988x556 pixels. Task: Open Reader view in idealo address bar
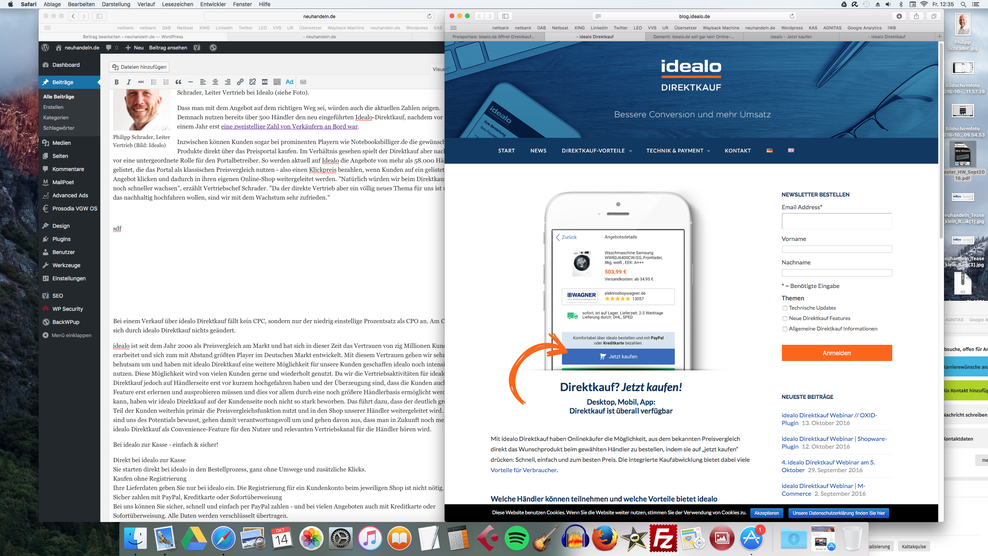[598, 16]
